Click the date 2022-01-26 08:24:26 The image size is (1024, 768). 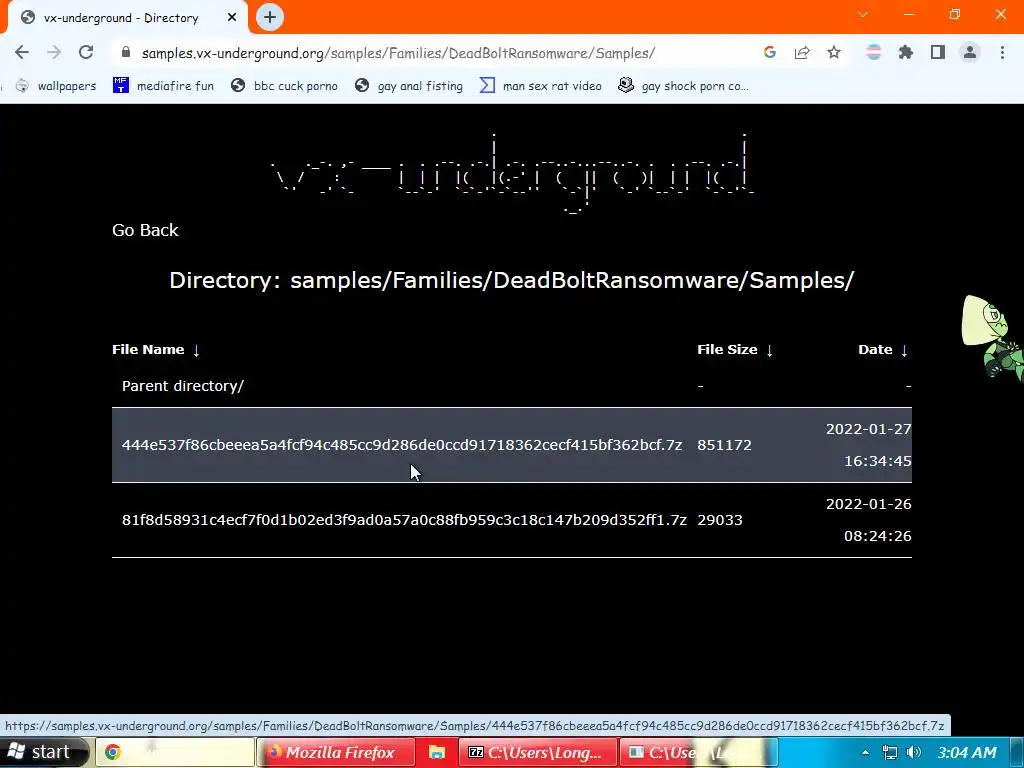coord(869,520)
